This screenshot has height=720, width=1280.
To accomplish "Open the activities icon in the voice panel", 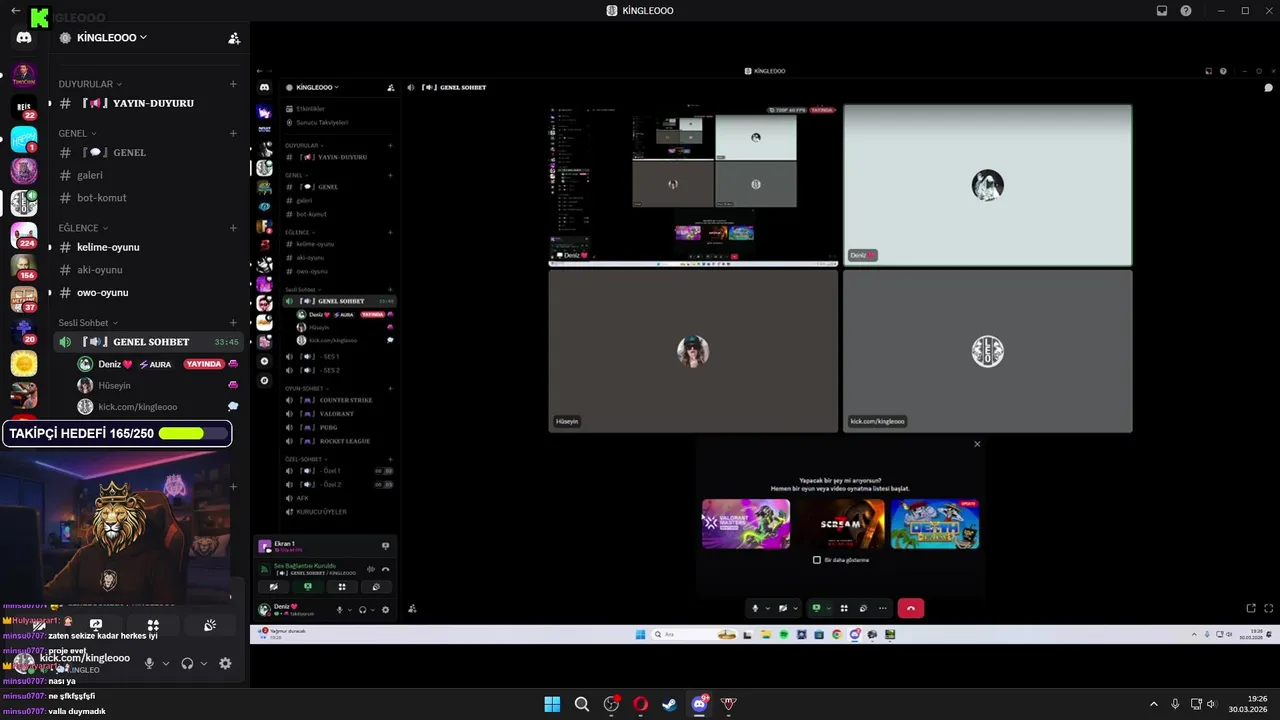I will click(153, 625).
